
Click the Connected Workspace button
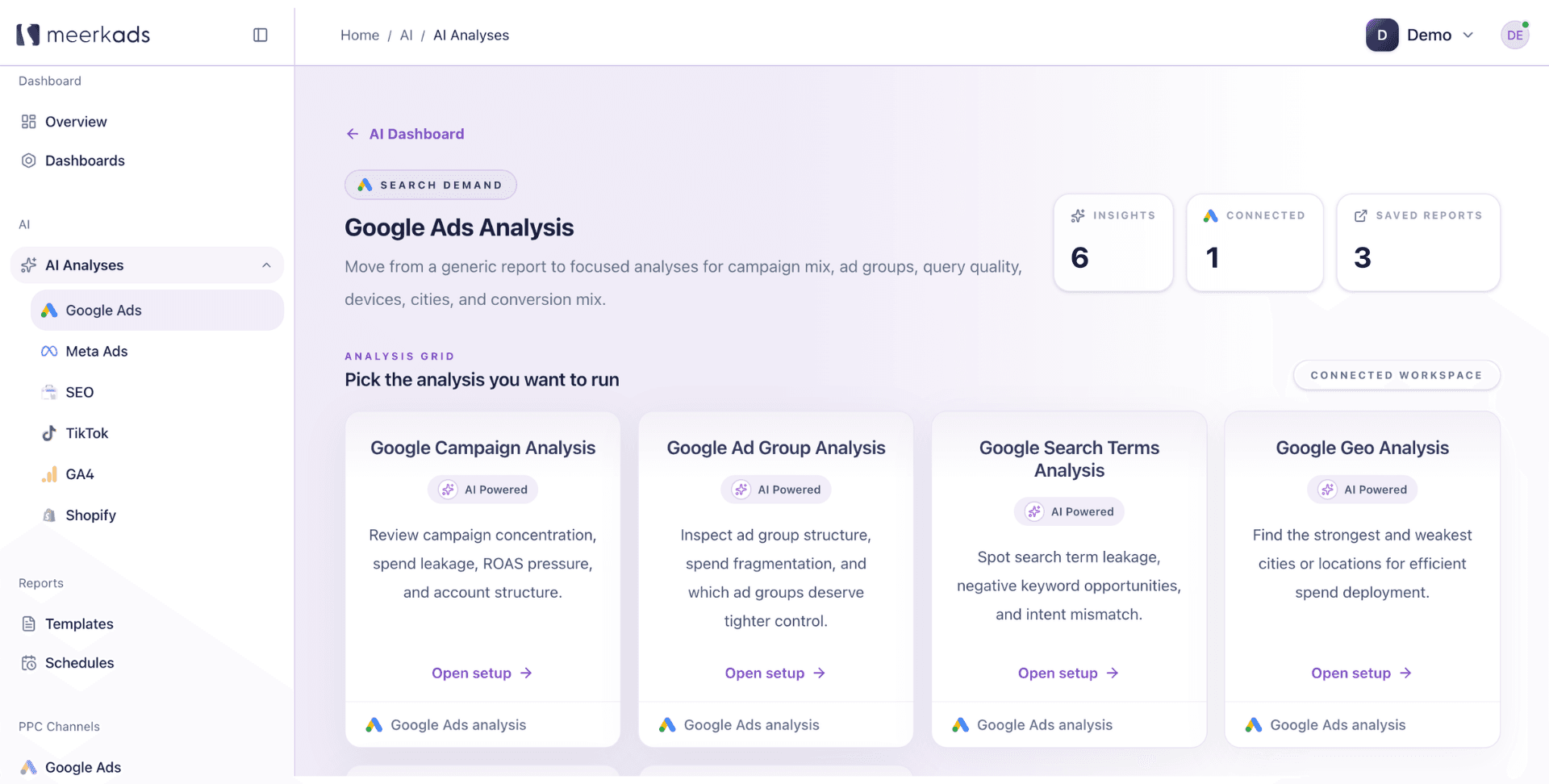point(1397,375)
